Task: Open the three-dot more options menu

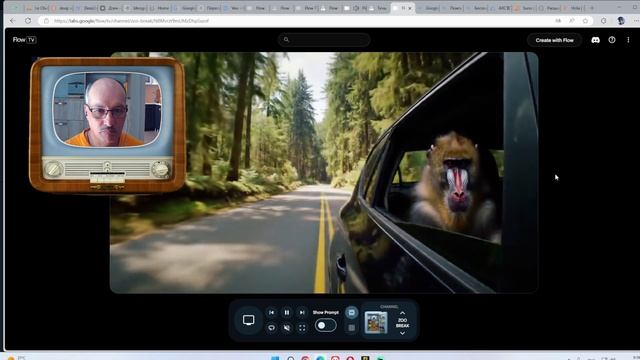Action: click(628, 40)
